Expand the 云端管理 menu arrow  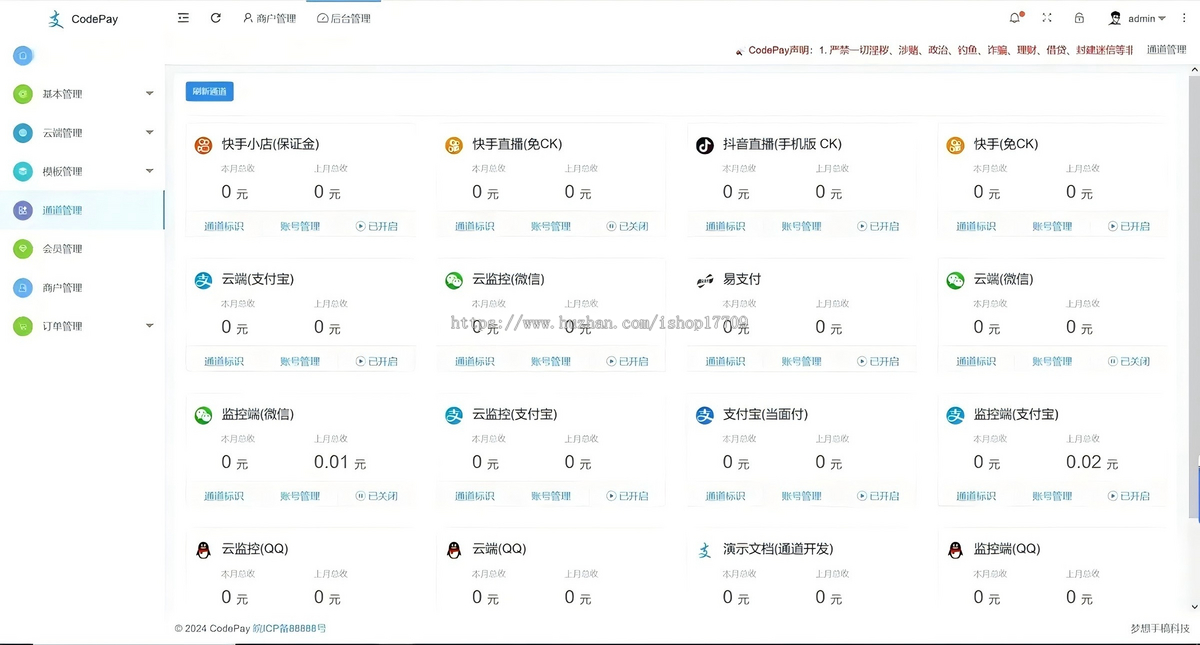pyautogui.click(x=149, y=133)
